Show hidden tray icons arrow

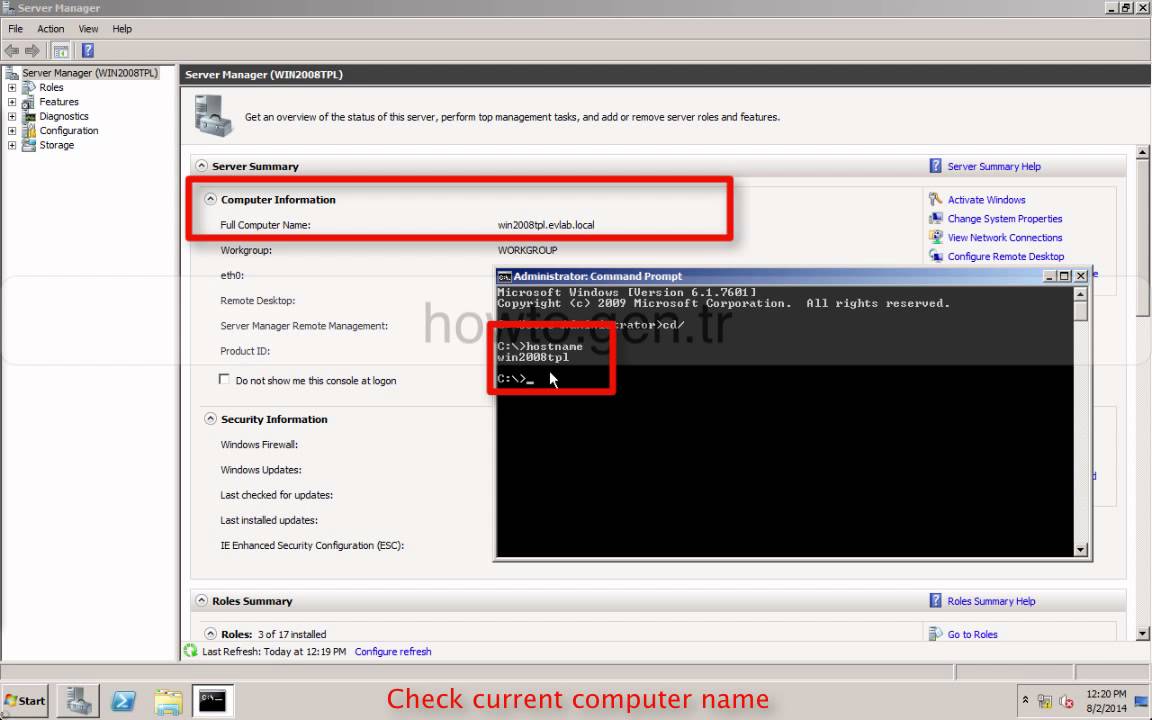click(x=1025, y=700)
